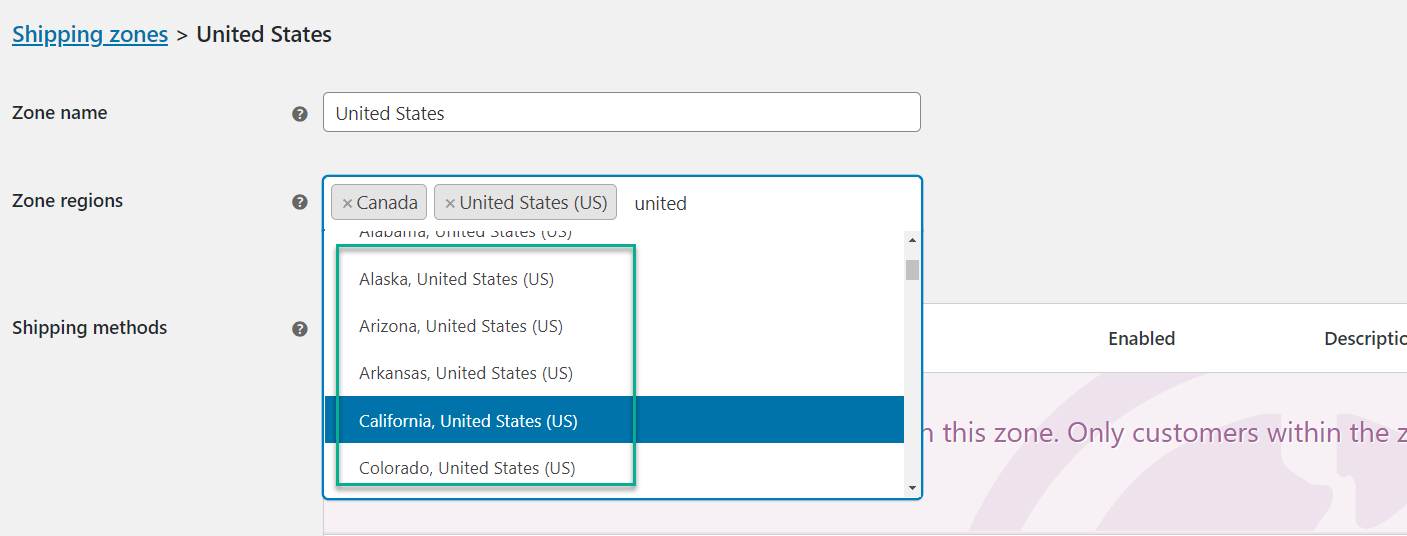
Task: Click the Canada region tag label
Action: pyautogui.click(x=387, y=203)
